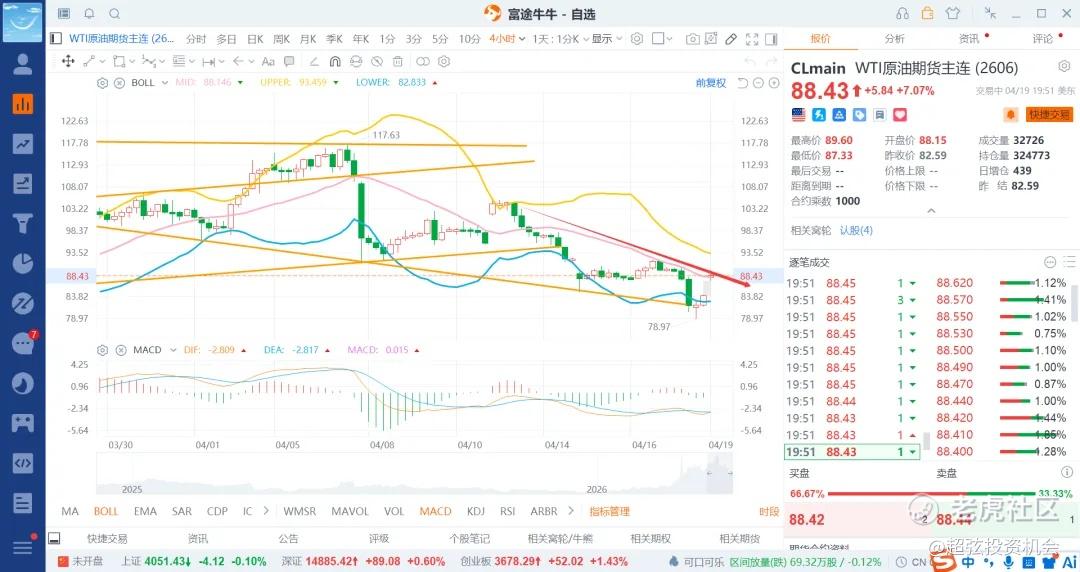
Task: Enter fullscreen chart mode icon
Action: (752, 39)
